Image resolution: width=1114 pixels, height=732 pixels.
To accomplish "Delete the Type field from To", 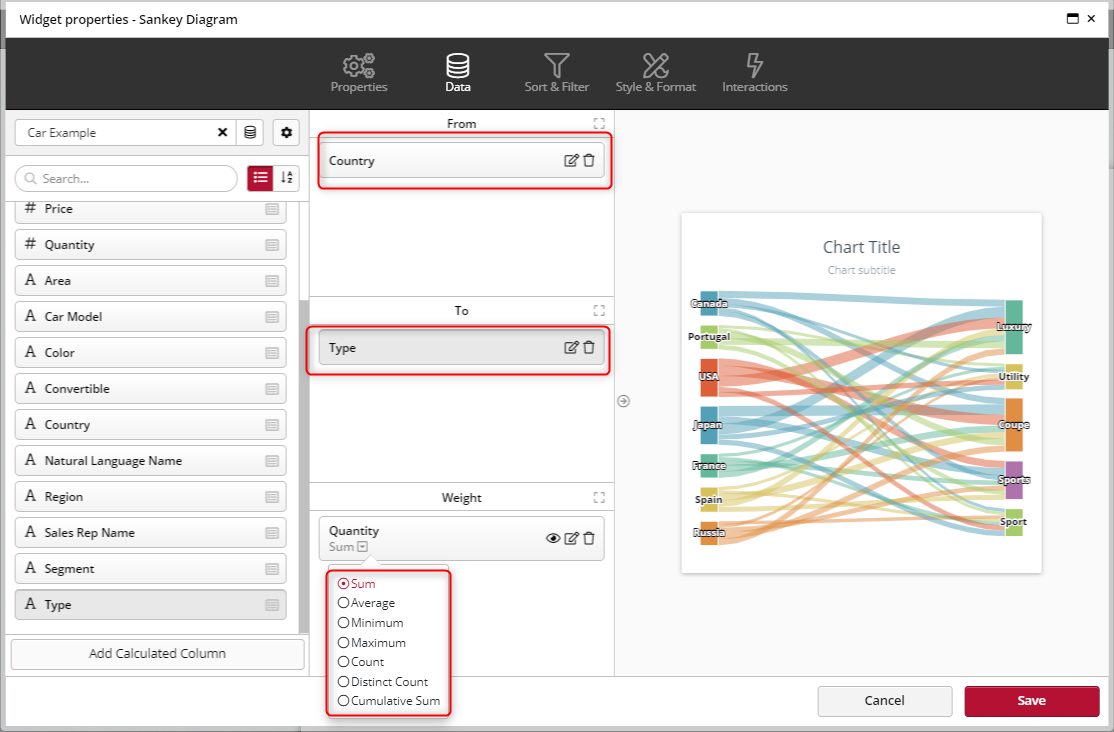I will click(589, 347).
